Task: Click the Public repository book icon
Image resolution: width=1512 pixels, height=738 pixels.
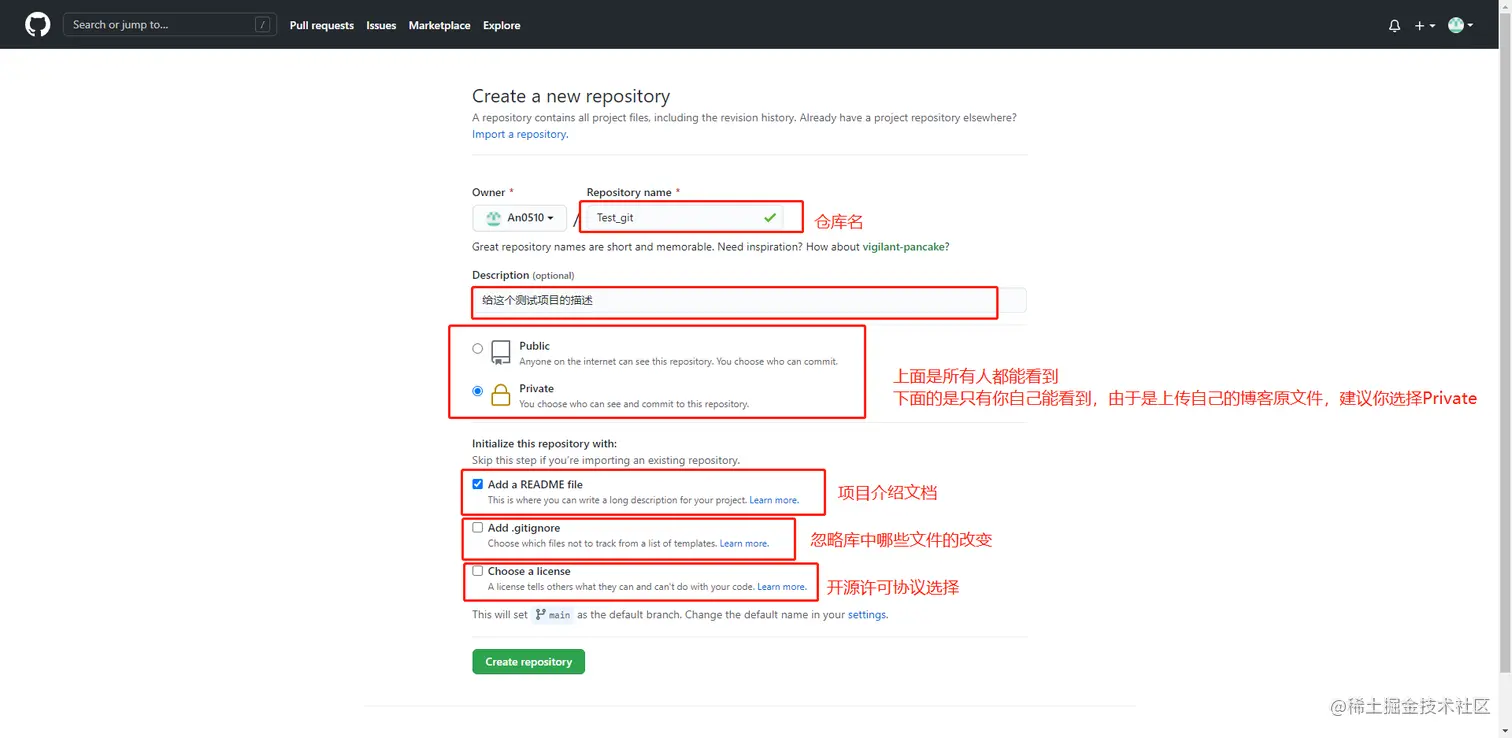Action: (501, 352)
